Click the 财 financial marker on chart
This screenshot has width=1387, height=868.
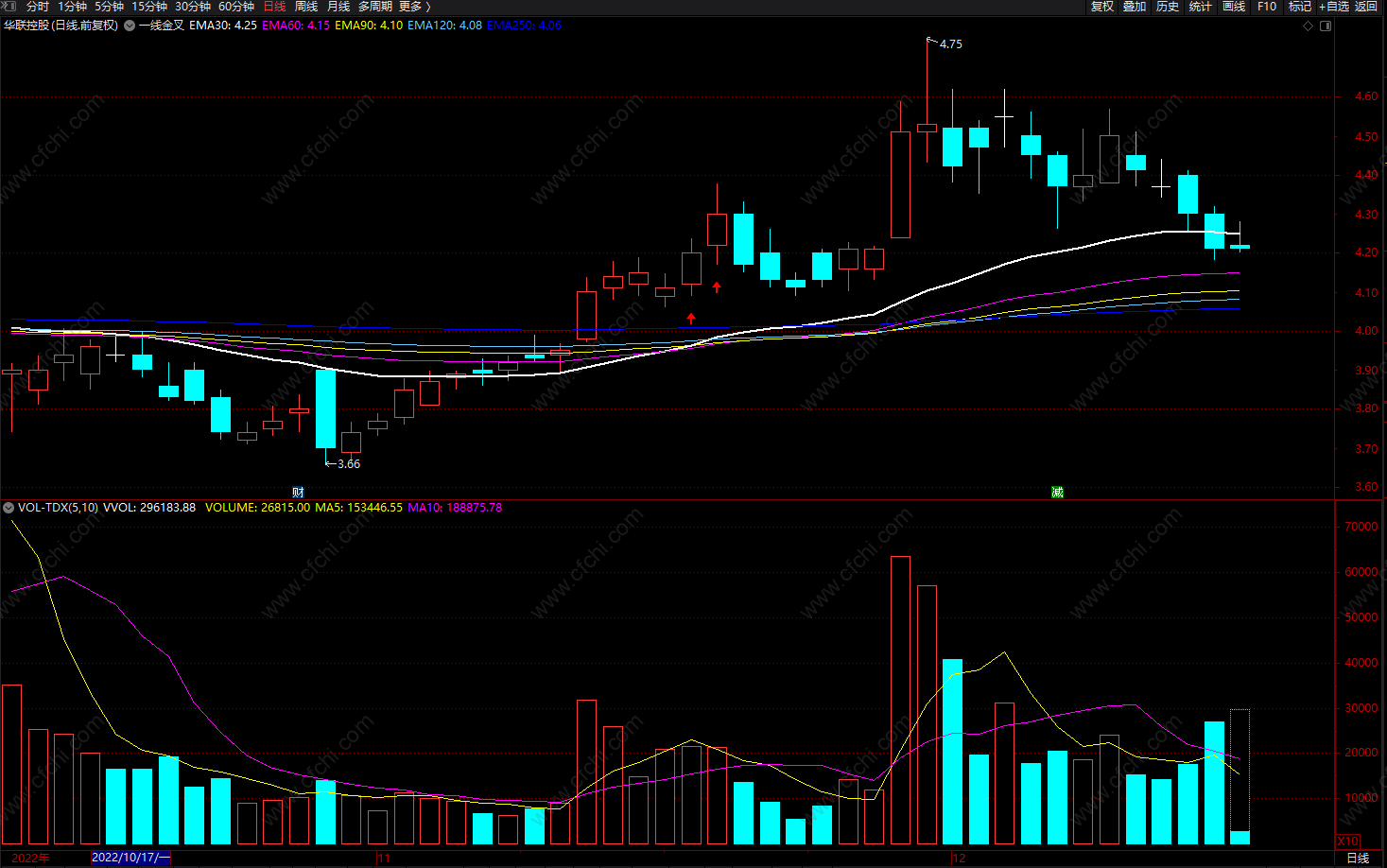pyautogui.click(x=298, y=493)
